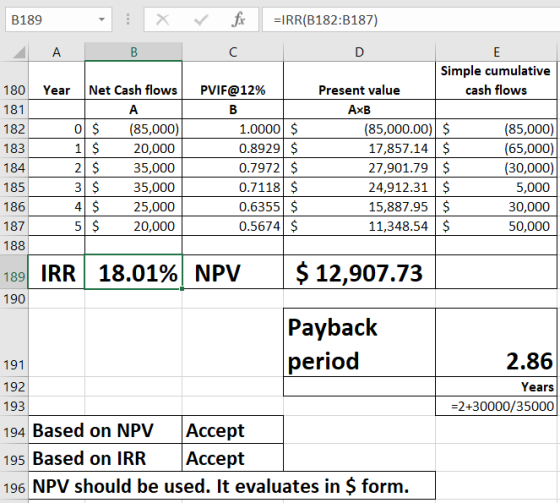This screenshot has width=560, height=503.
Task: Click 'Simple cumulative cash flows' header cell
Action: coord(496,81)
